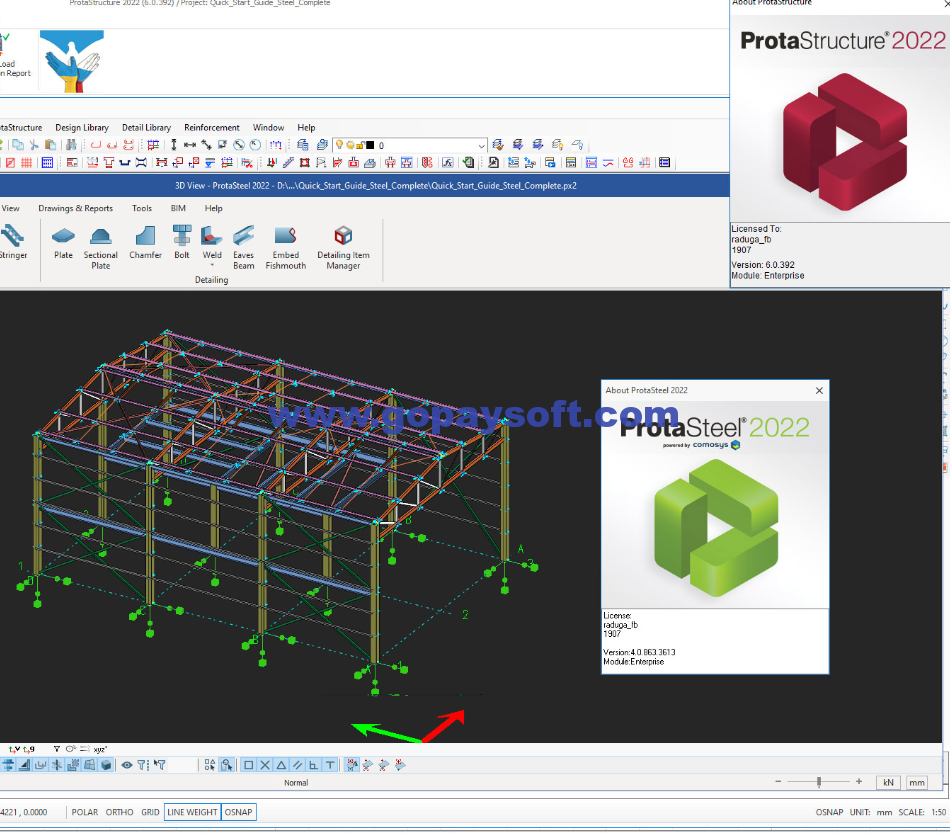This screenshot has height=833, width=950.
Task: Toggle the layer lock icon
Action: click(x=360, y=145)
